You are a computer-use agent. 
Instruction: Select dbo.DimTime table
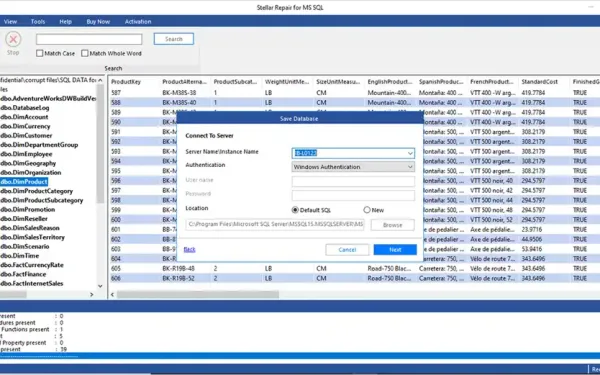pyautogui.click(x=20, y=256)
